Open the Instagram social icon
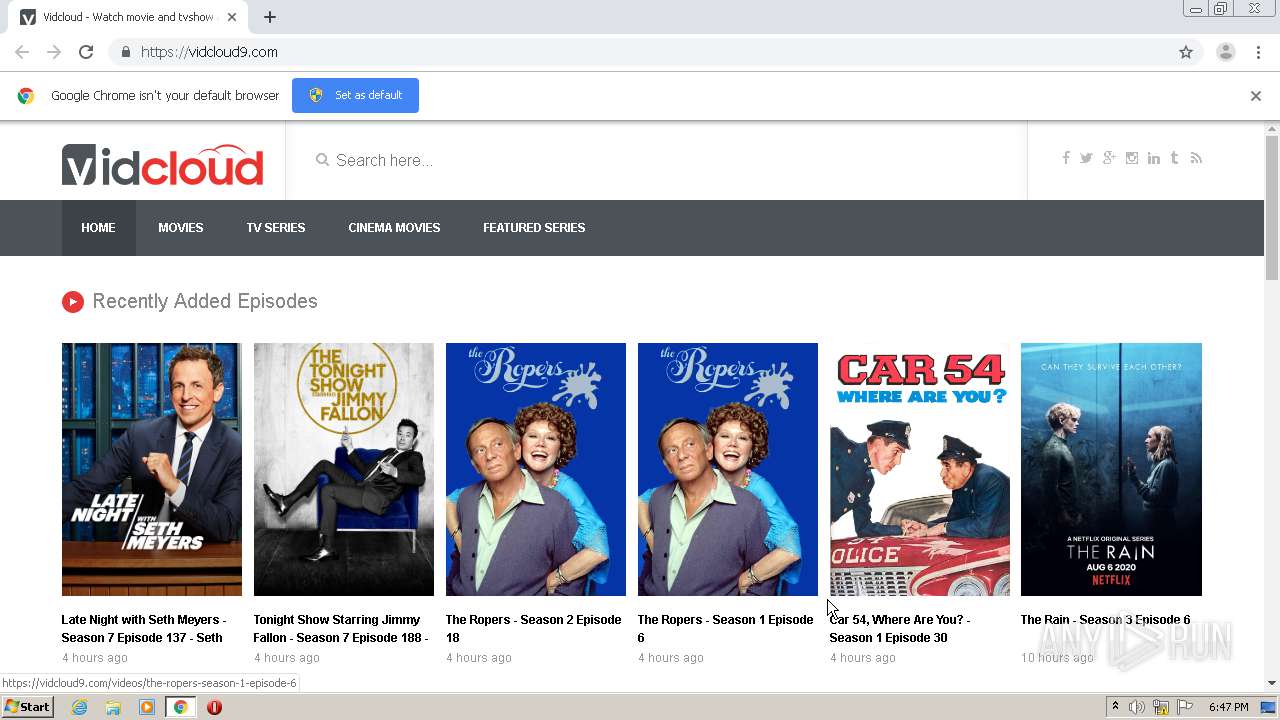The height and width of the screenshot is (720, 1280). [1132, 158]
